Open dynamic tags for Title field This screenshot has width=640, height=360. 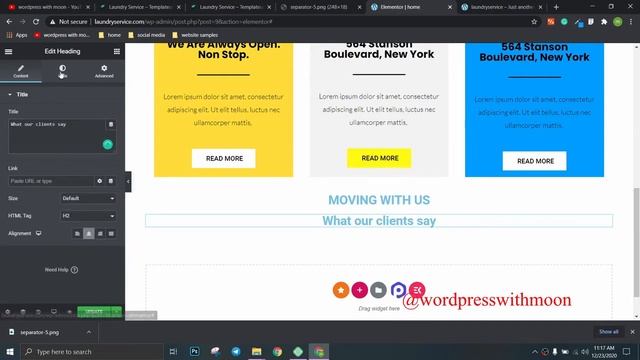point(111,124)
